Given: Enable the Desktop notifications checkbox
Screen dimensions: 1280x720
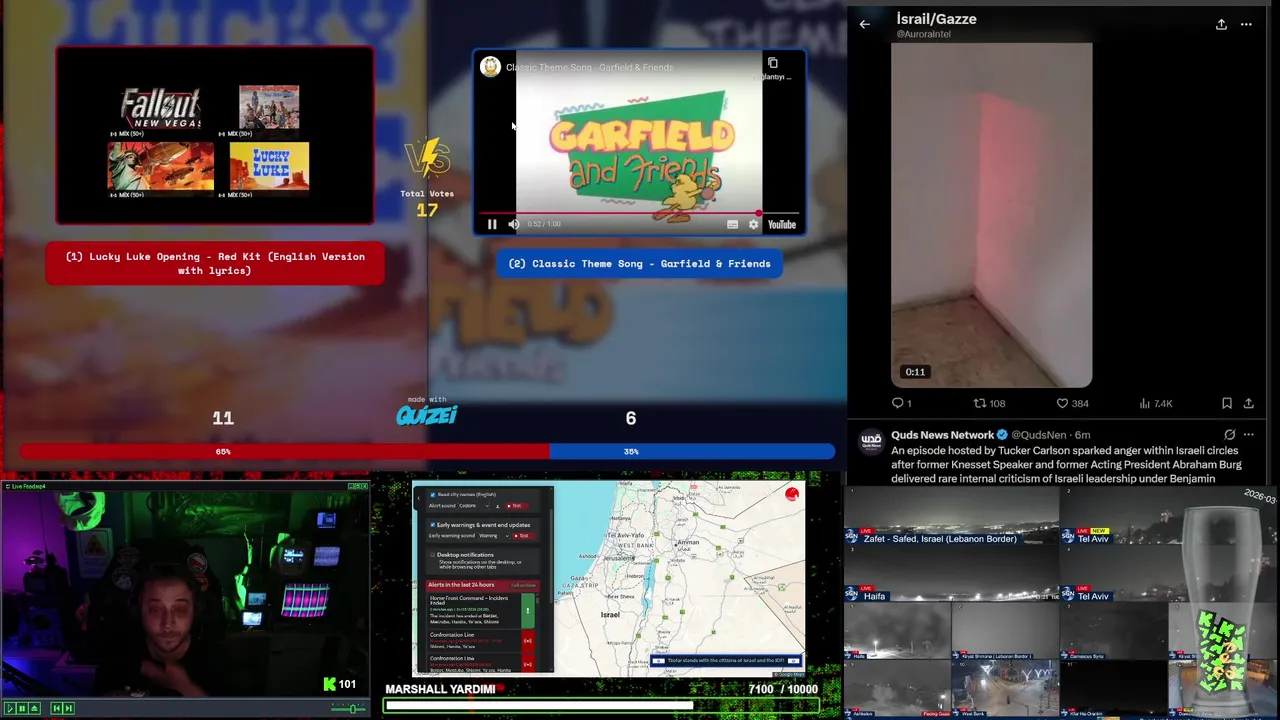Looking at the screenshot, I should [433, 555].
